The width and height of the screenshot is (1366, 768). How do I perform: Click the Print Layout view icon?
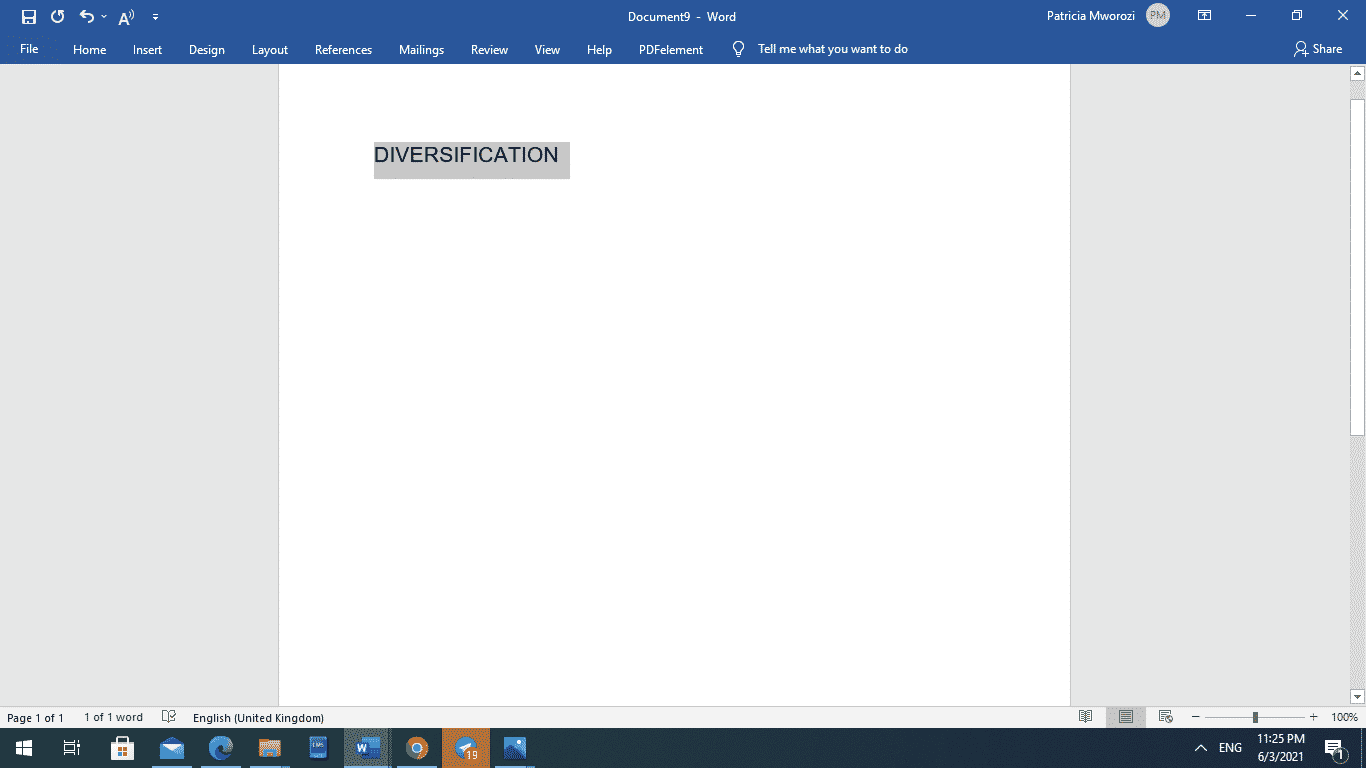(x=1124, y=717)
